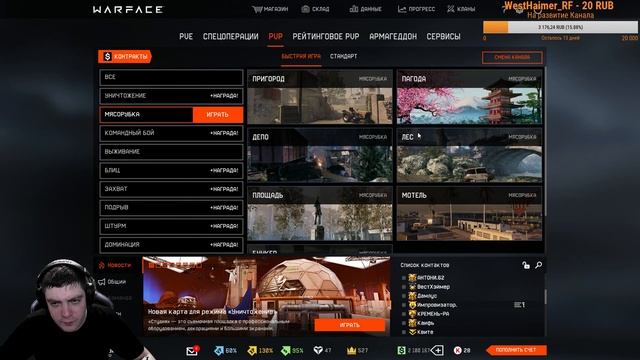Click the green 95% booster icon
This screenshot has height=360, width=640.
pos(286,350)
